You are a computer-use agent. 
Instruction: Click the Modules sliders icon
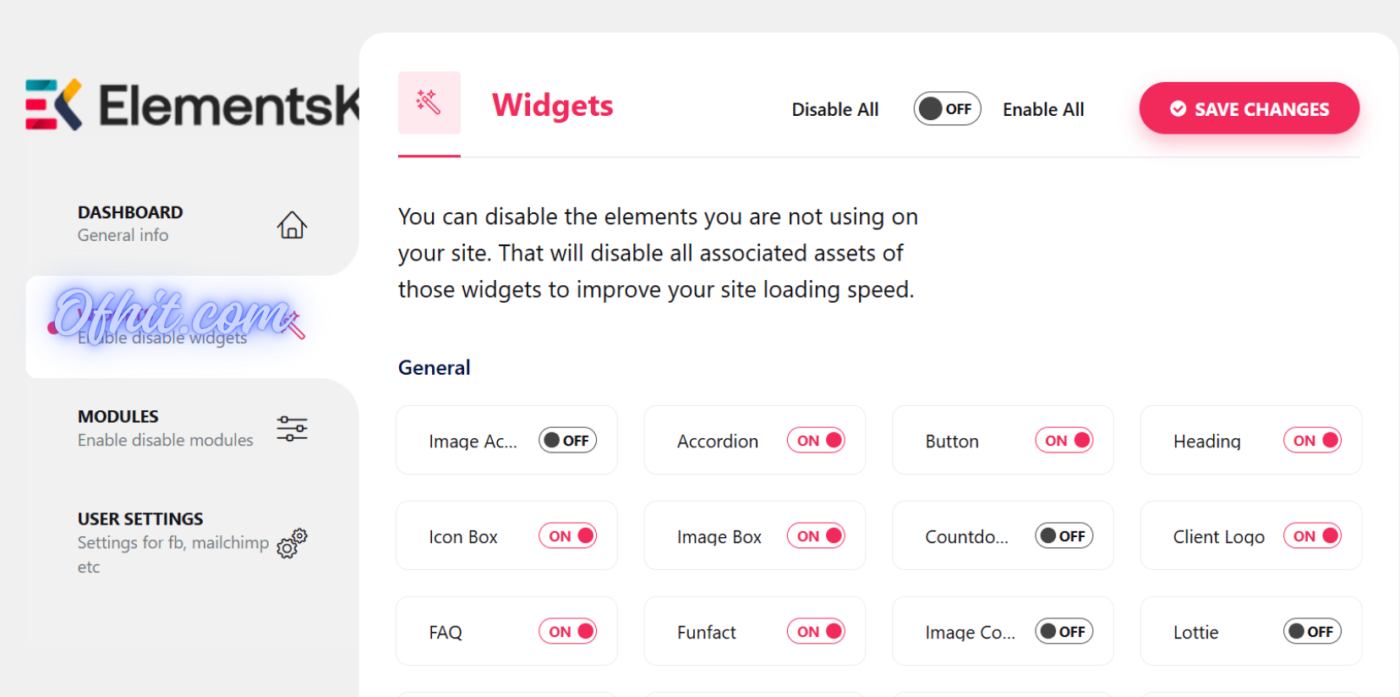pos(292,429)
